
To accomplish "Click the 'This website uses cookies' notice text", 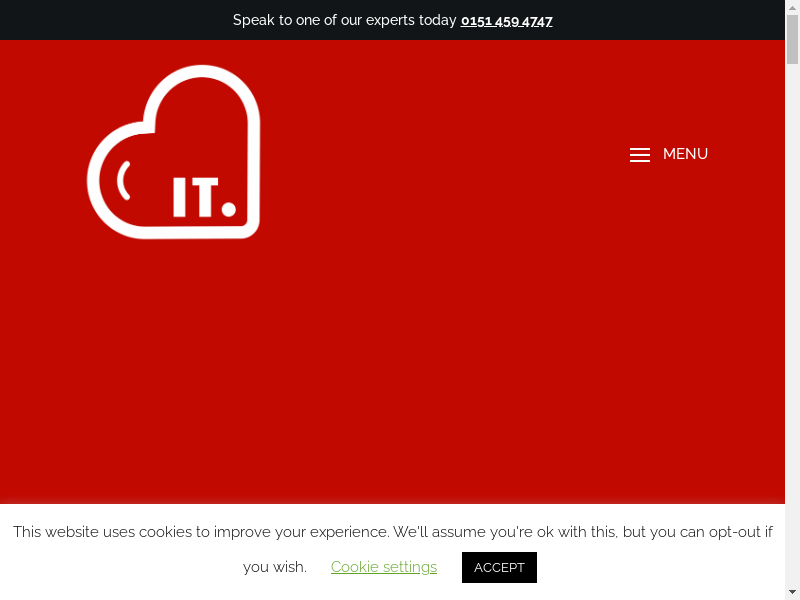I will pyautogui.click(x=200, y=532).
